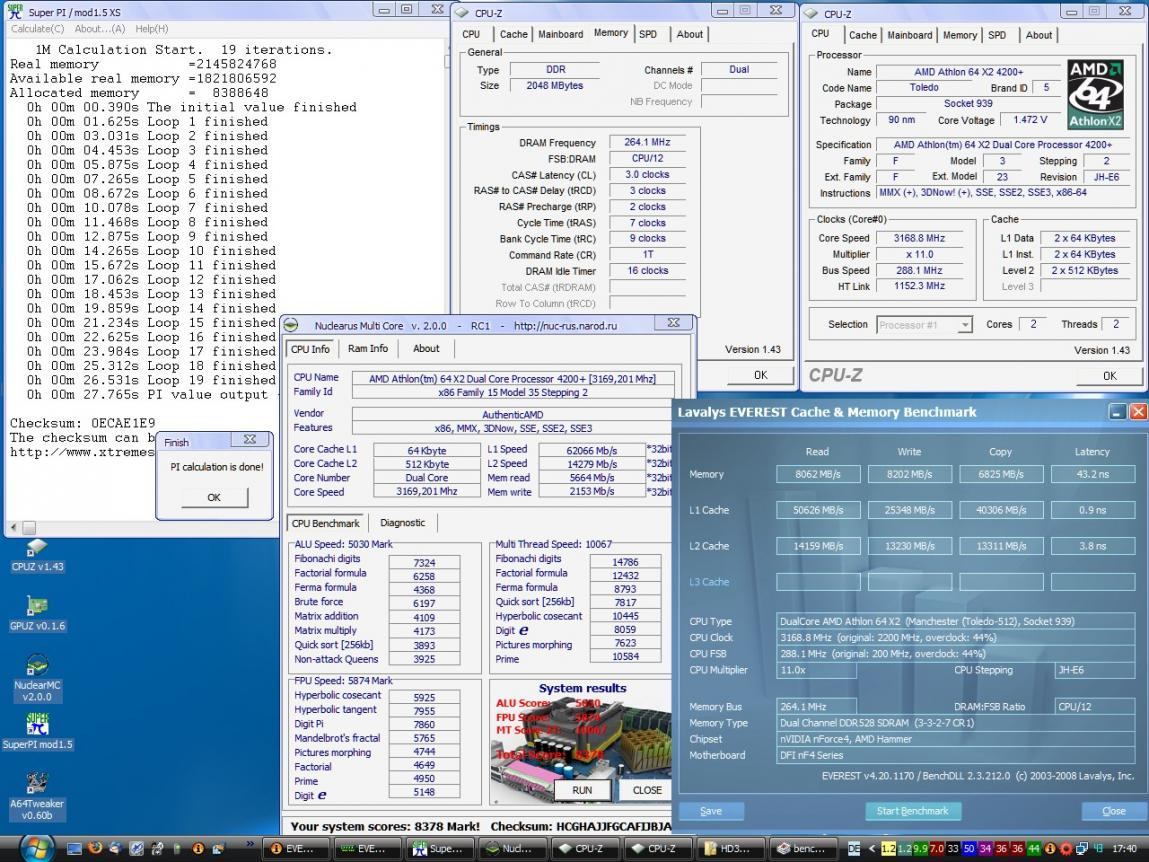Open the GPUZ v0.1.6 desktop icon
Screen dimensions: 1149x862
click(37, 614)
